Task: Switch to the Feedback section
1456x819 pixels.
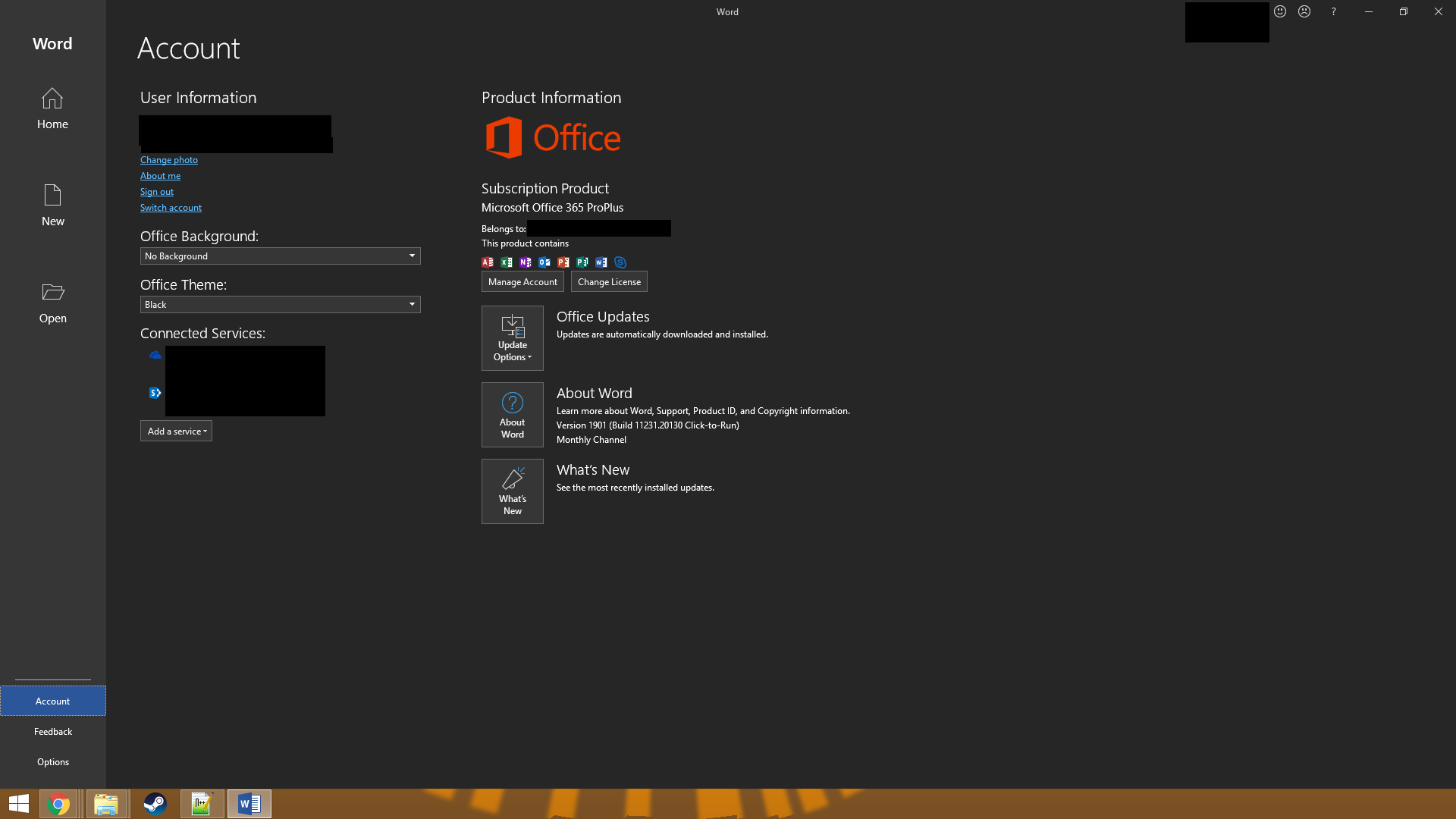Action: pyautogui.click(x=52, y=731)
